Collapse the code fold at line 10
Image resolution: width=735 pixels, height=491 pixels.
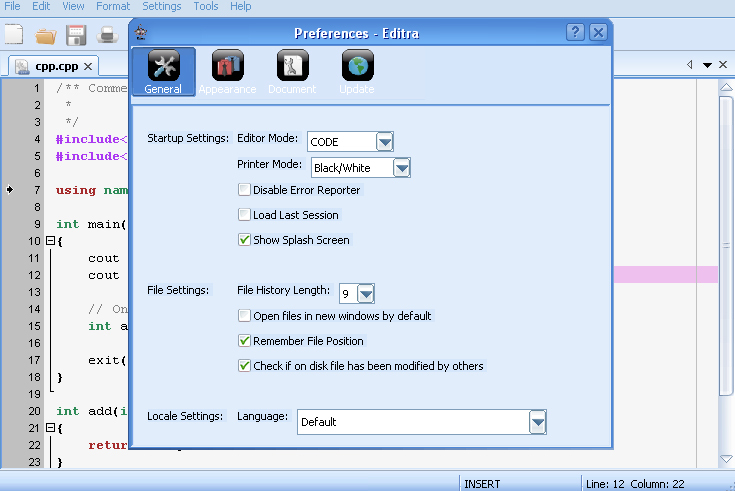(x=51, y=241)
